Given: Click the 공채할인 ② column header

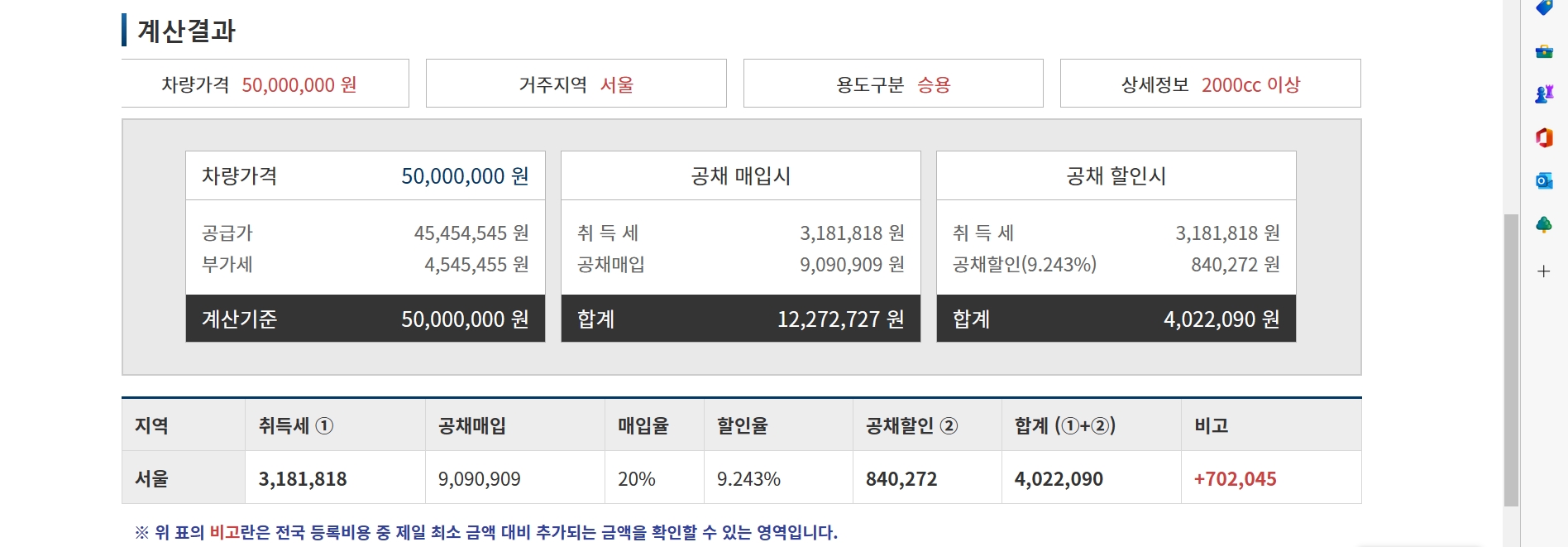Looking at the screenshot, I should (x=927, y=425).
